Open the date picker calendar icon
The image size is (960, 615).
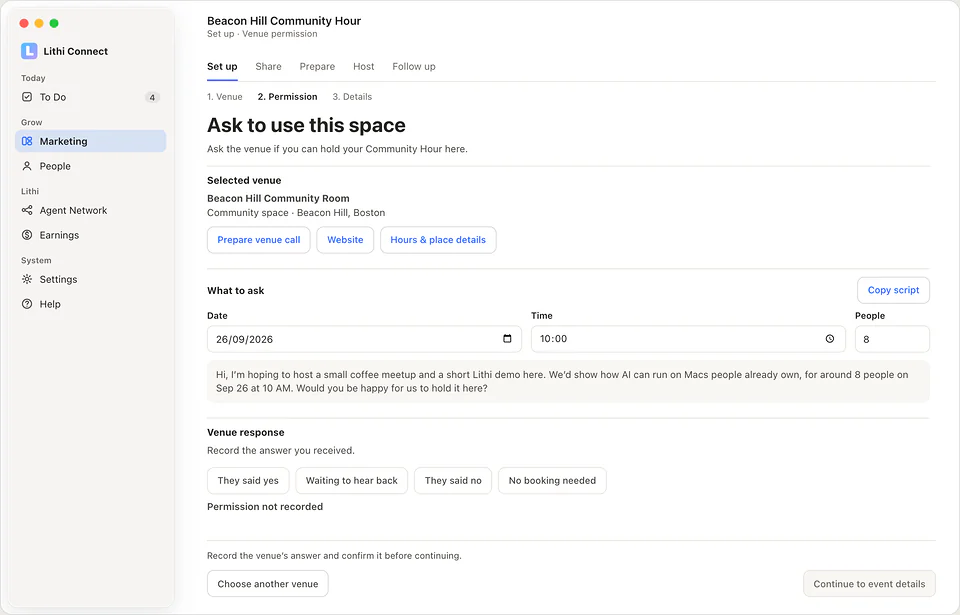point(507,339)
